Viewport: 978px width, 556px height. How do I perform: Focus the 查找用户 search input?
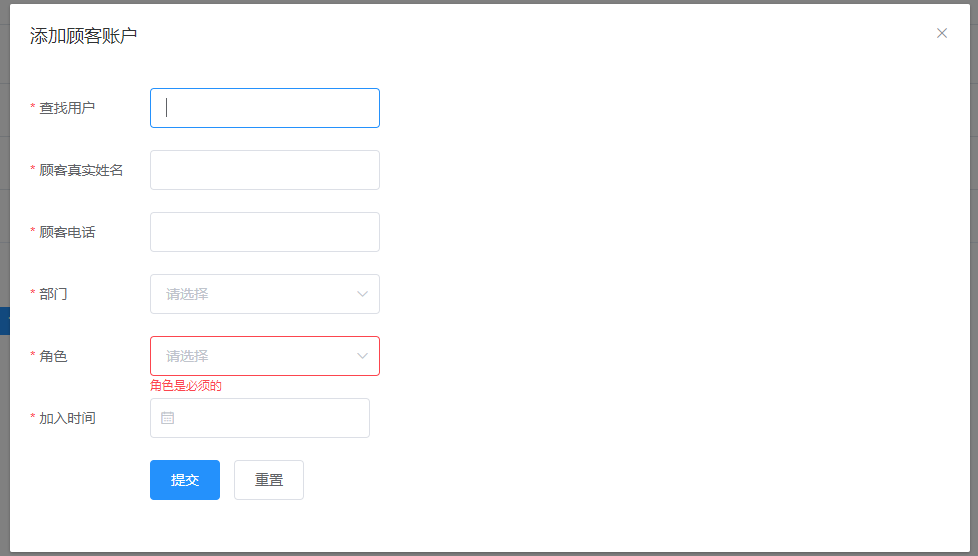point(264,108)
